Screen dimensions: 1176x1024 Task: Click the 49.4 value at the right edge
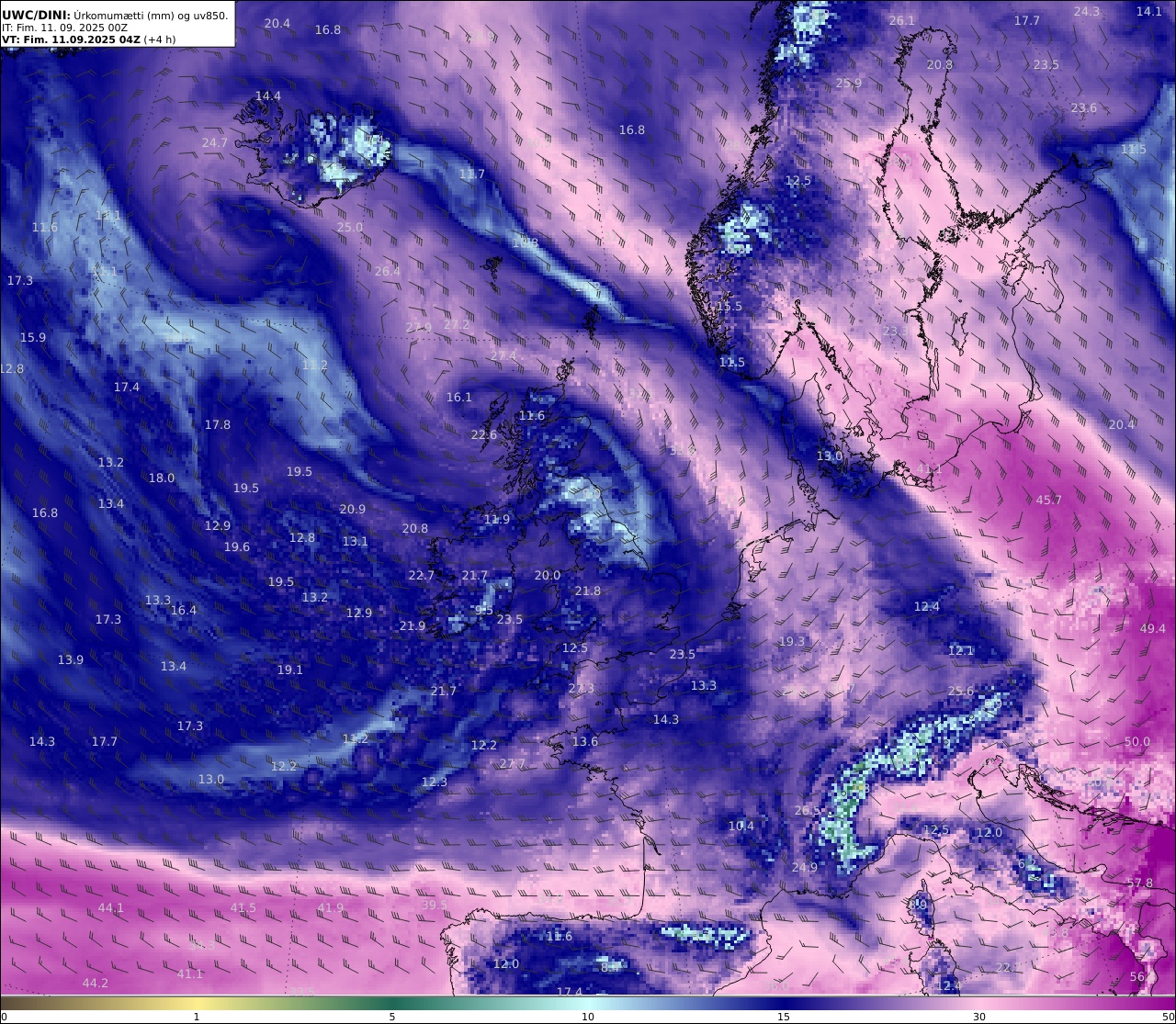(1153, 628)
